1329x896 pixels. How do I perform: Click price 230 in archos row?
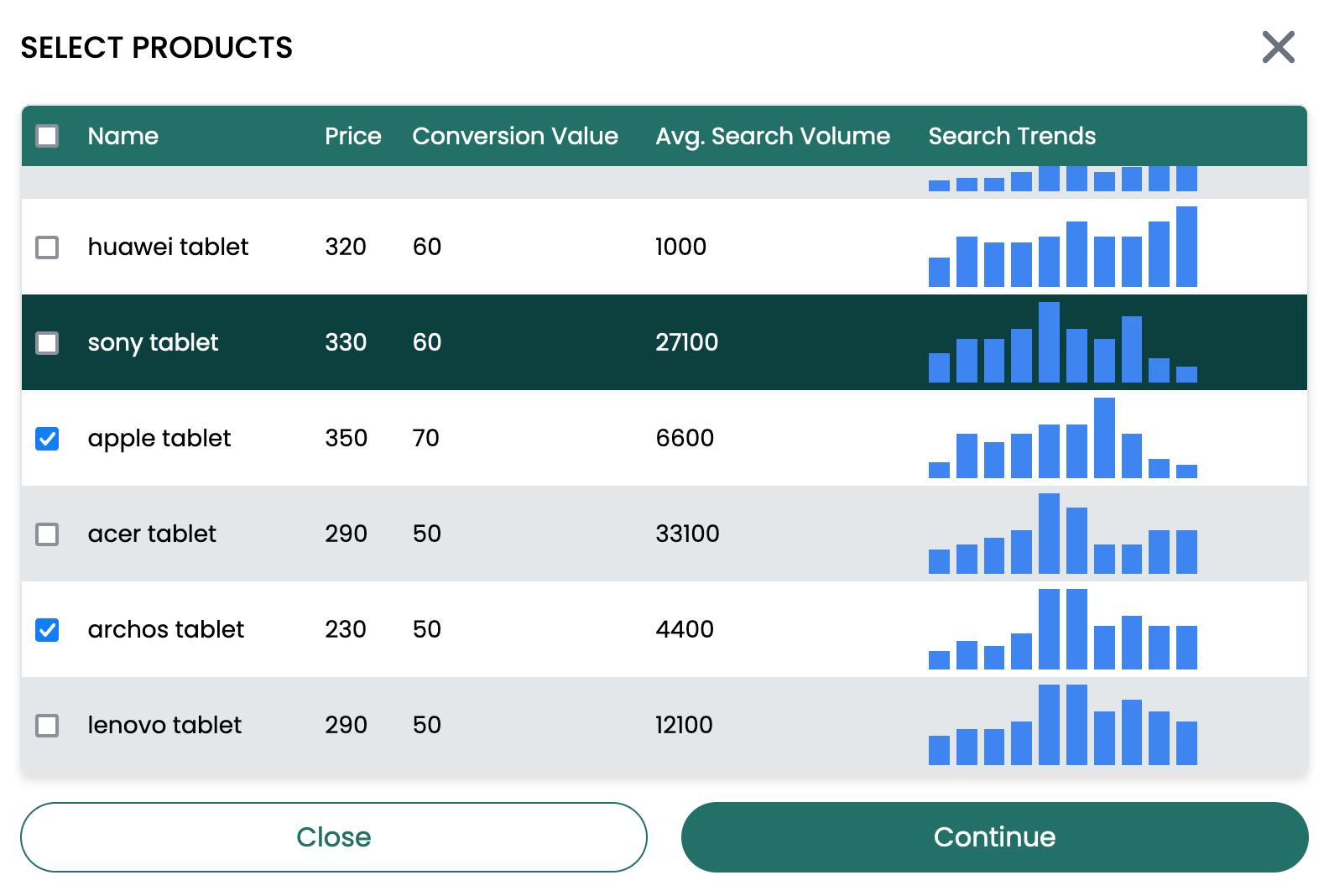(346, 629)
